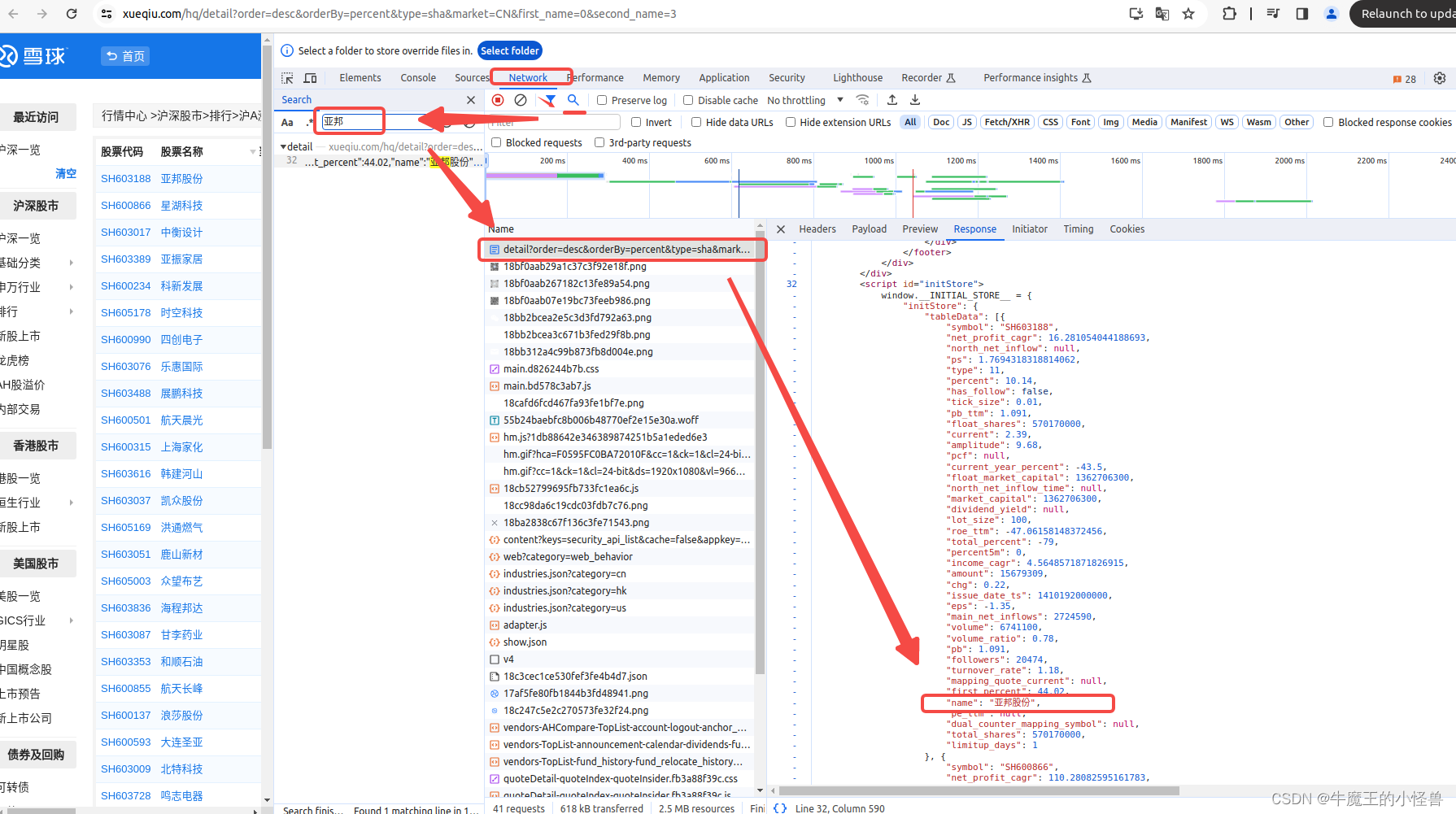Screen dimensions: 1456x814
Task: Open the 28 issues badge
Action: tap(1404, 79)
